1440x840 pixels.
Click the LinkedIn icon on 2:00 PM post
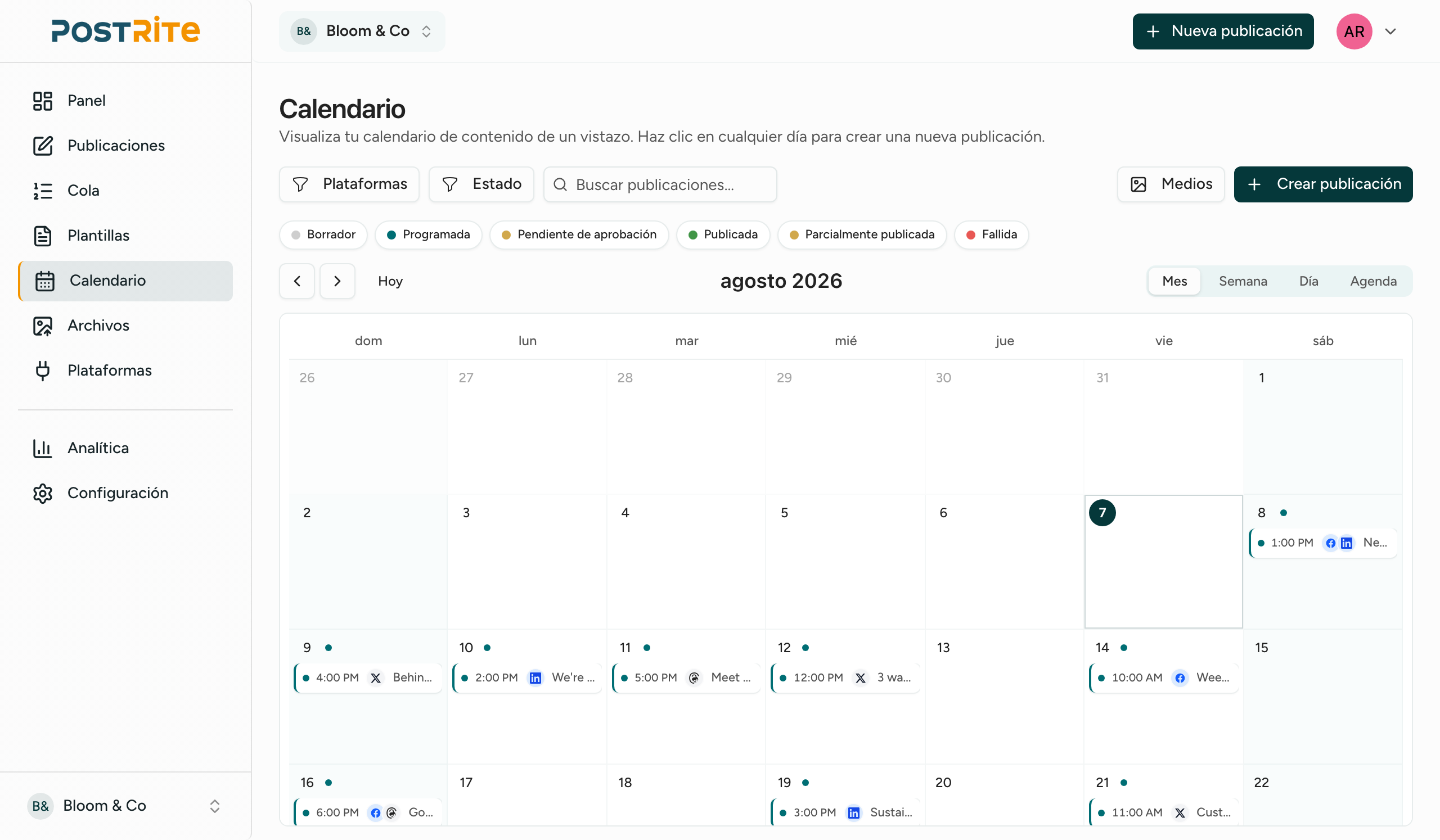point(535,679)
